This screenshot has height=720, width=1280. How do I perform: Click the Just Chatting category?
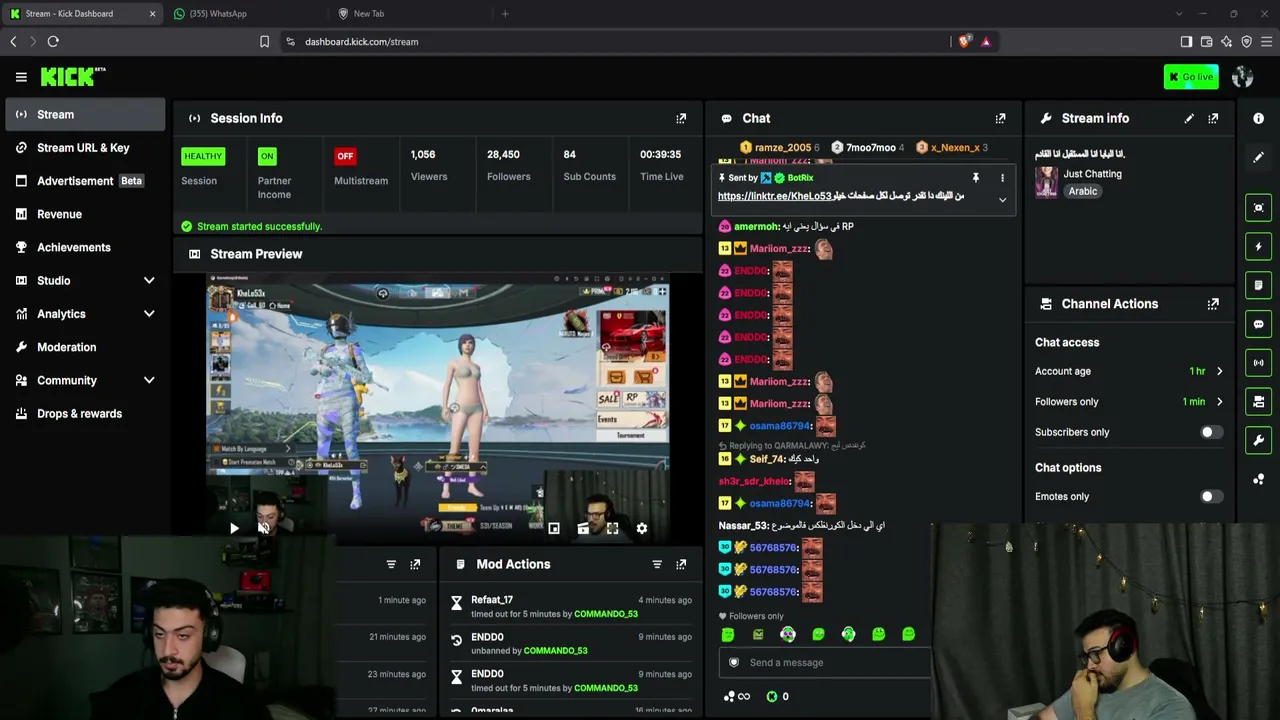[x=1092, y=174]
